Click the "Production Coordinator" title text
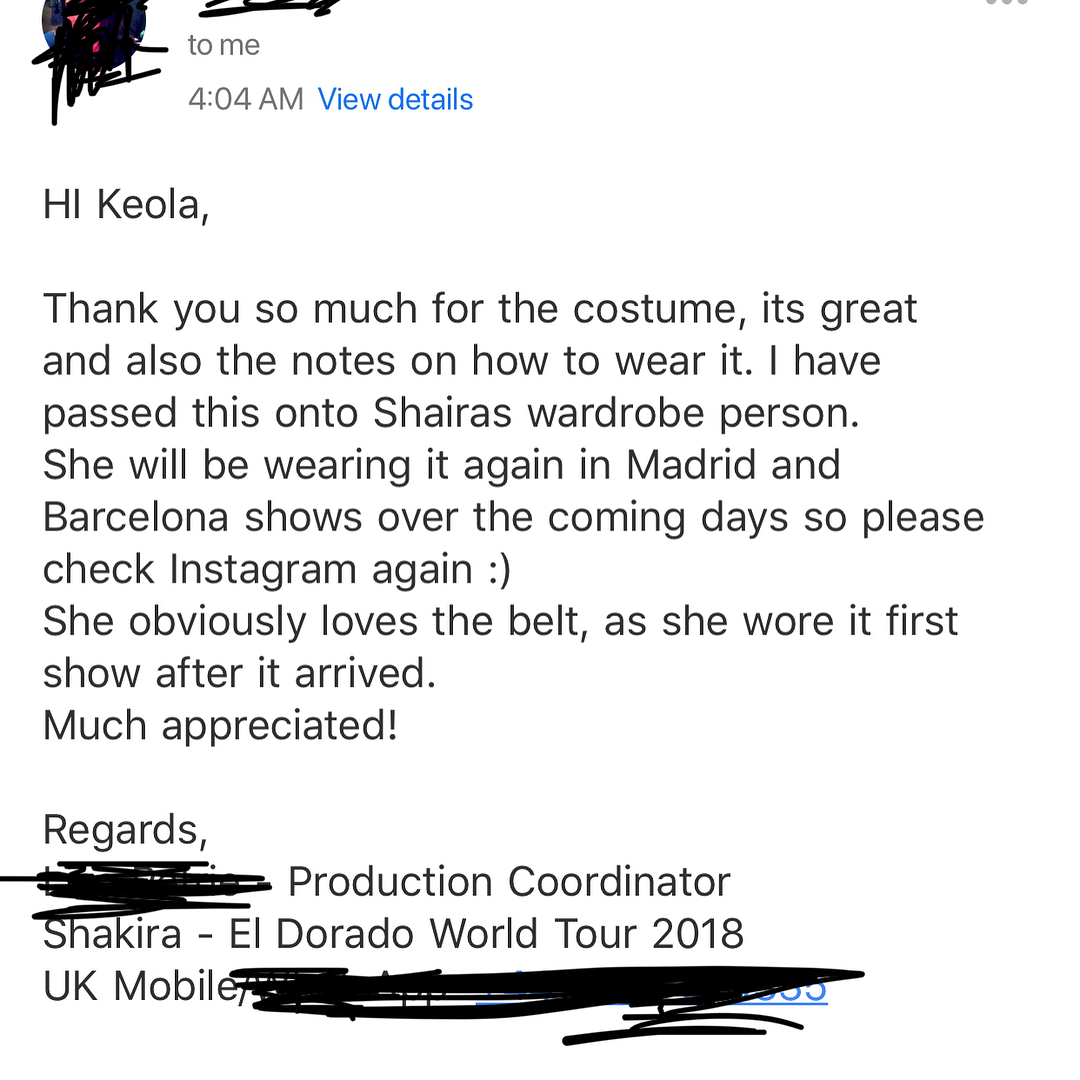This screenshot has height=1080, width=1080. [509, 881]
